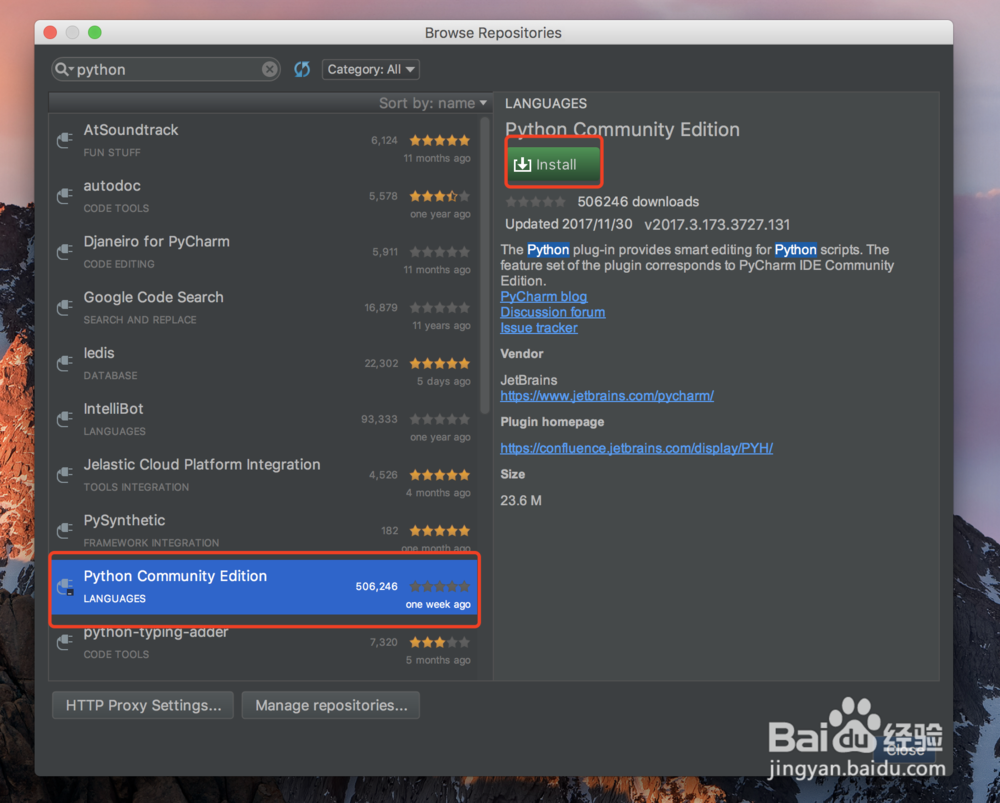Open the Category: All dropdown
The image size is (1000, 803).
pos(371,69)
